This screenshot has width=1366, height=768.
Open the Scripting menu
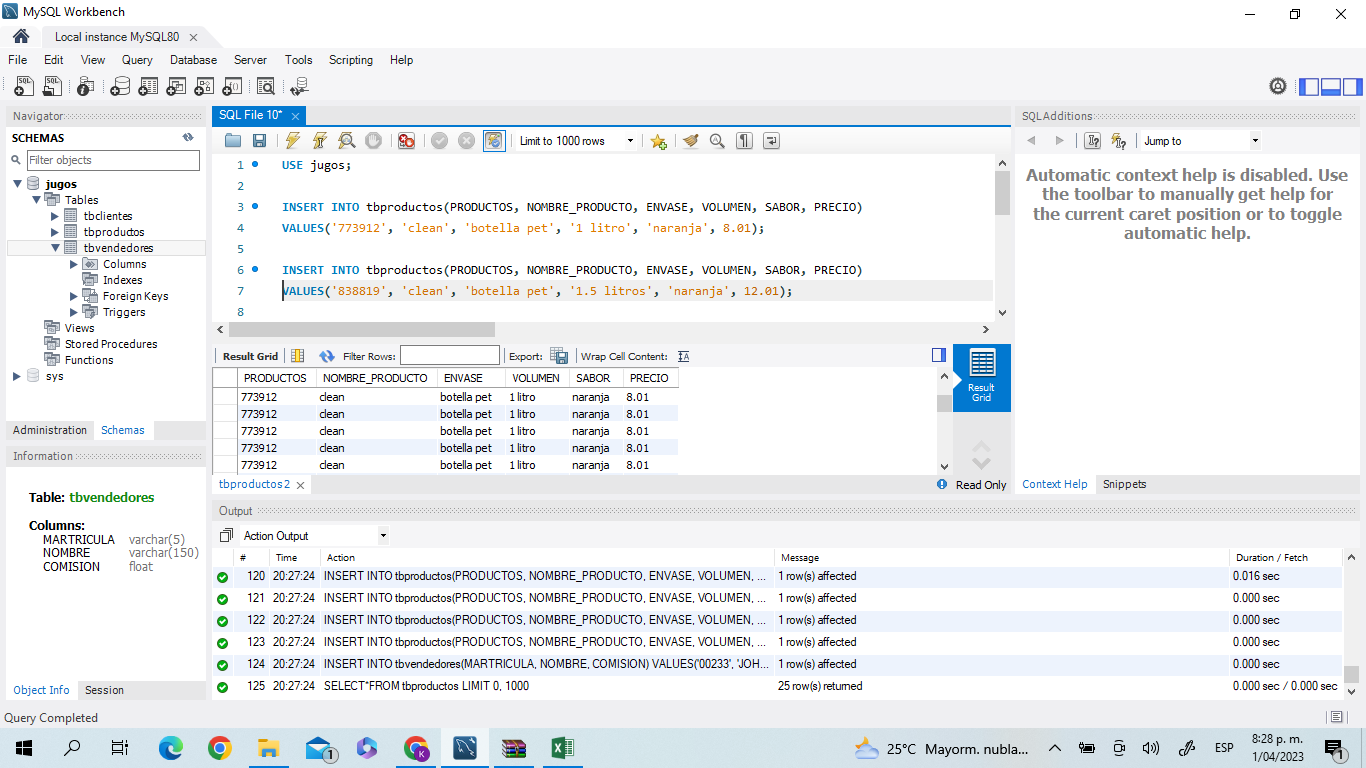351,60
